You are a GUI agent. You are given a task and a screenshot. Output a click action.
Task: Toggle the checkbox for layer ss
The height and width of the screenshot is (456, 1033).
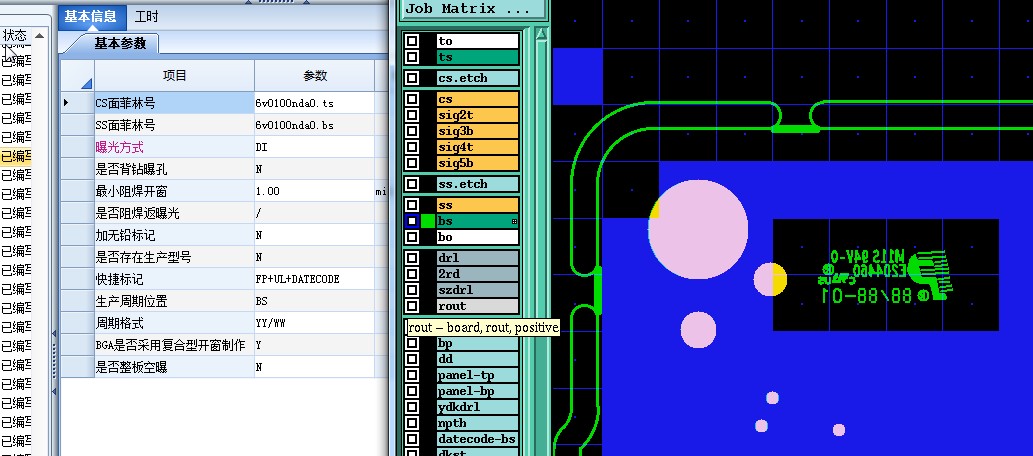tap(412, 205)
